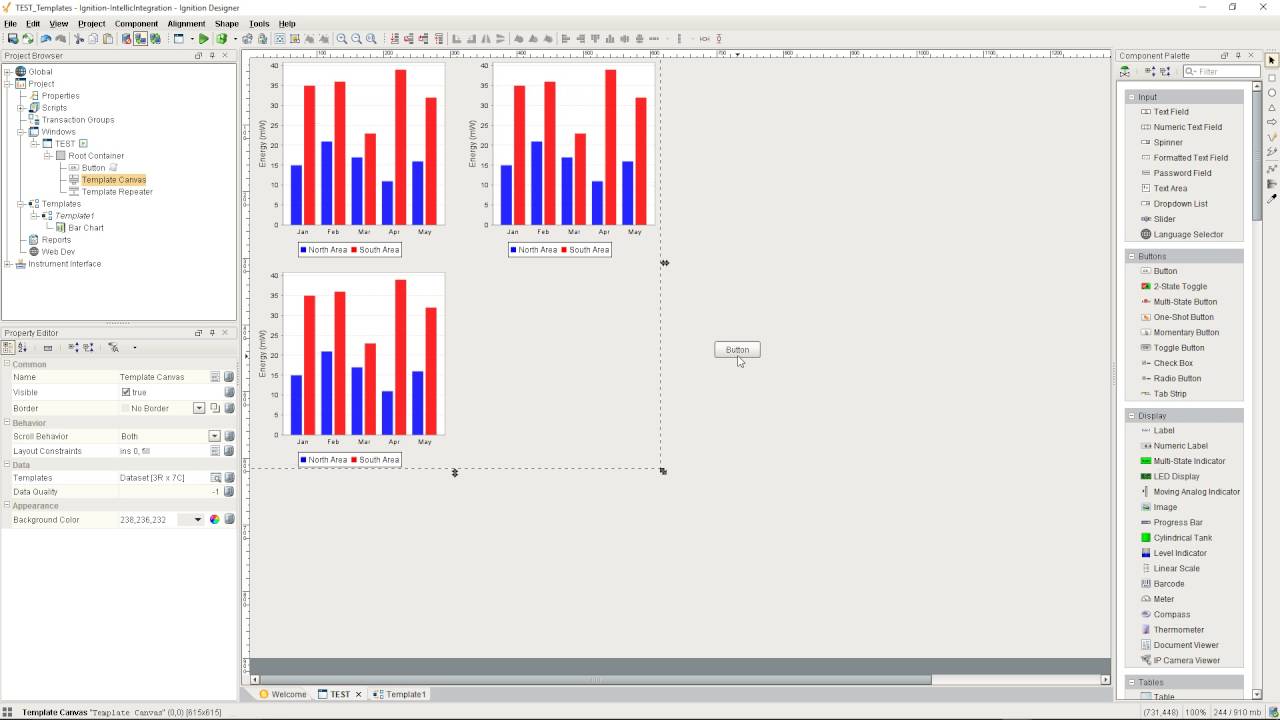
Task: Open the Alignment menu
Action: click(186, 23)
